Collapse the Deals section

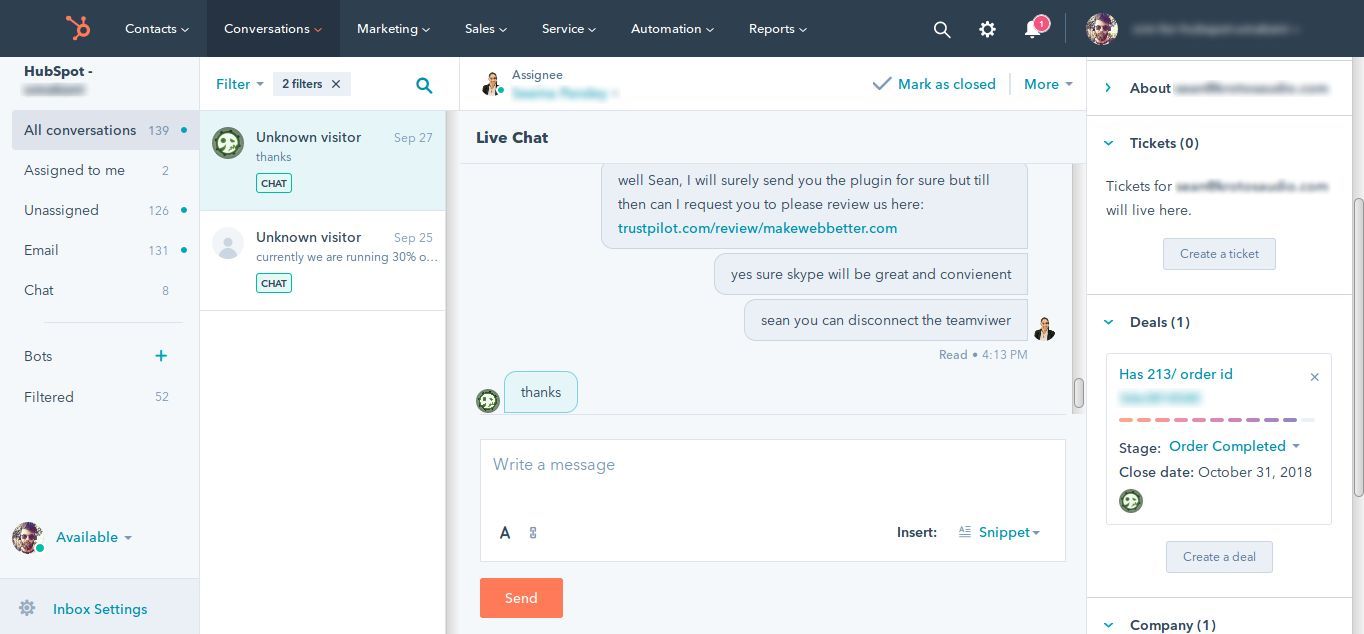point(1108,322)
